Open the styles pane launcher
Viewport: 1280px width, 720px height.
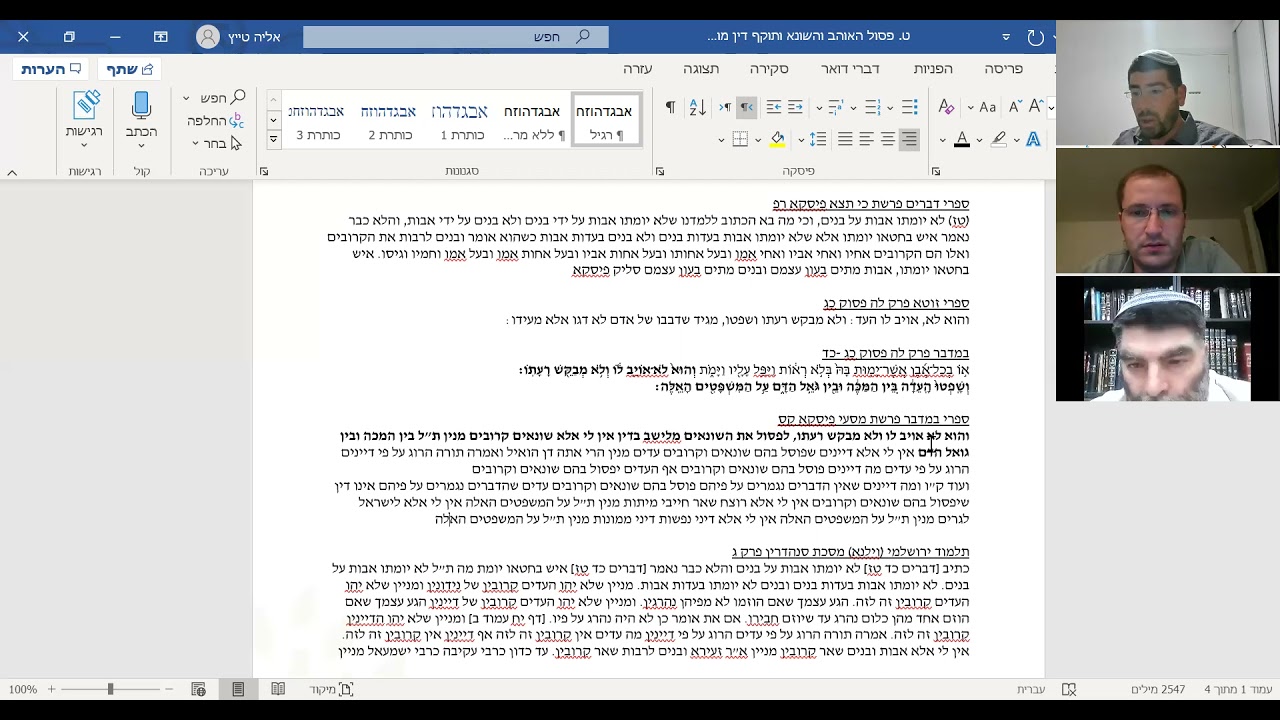[264, 172]
